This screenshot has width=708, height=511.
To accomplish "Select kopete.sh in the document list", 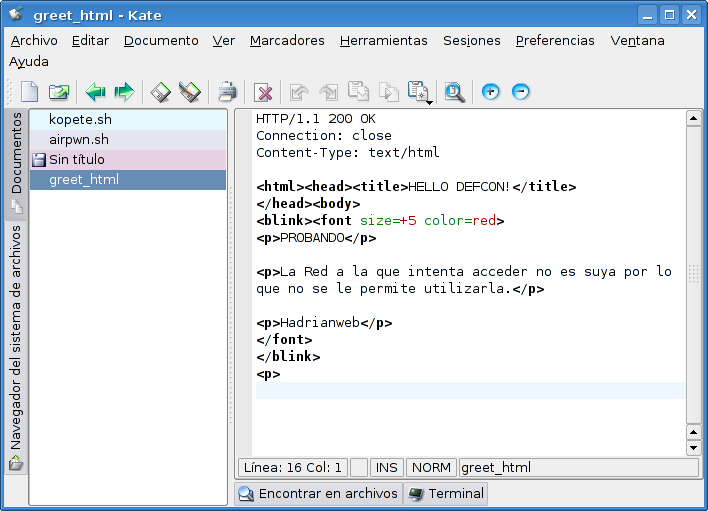I will (x=128, y=120).
